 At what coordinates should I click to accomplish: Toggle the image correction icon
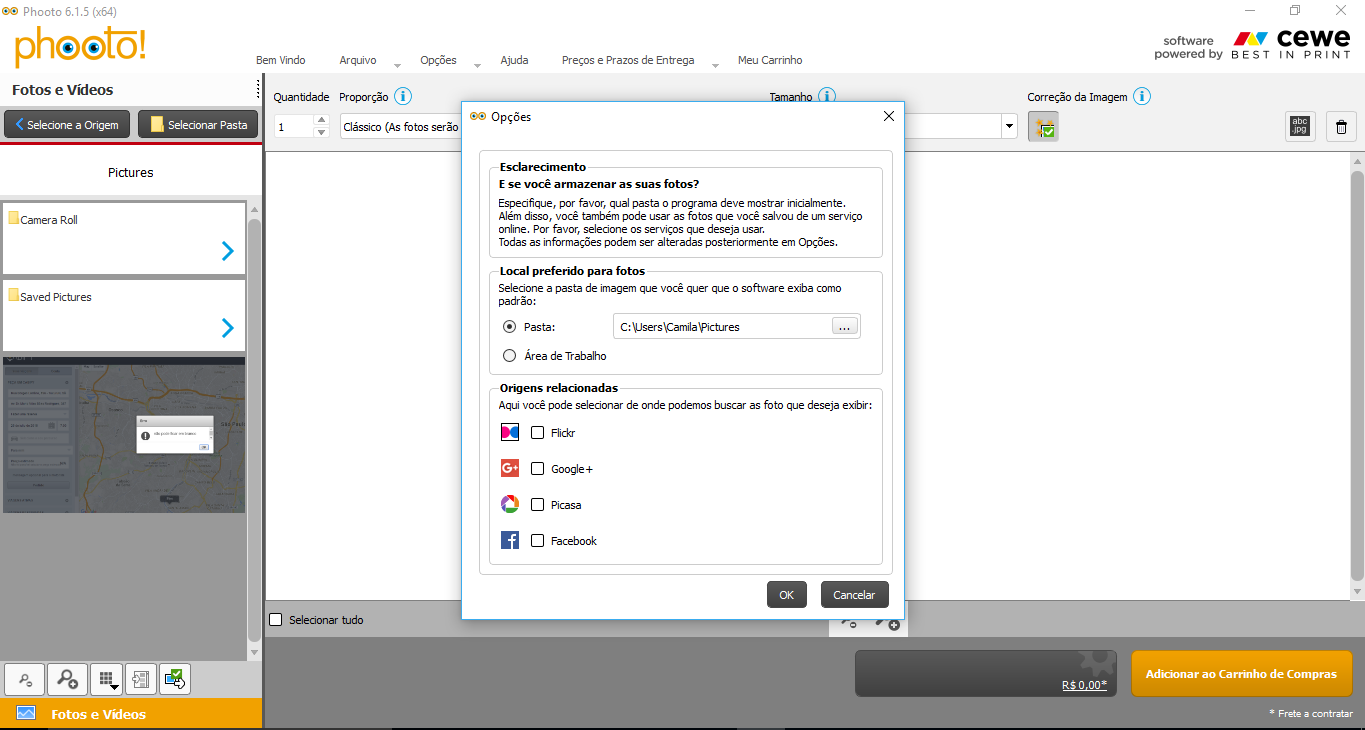[1043, 126]
